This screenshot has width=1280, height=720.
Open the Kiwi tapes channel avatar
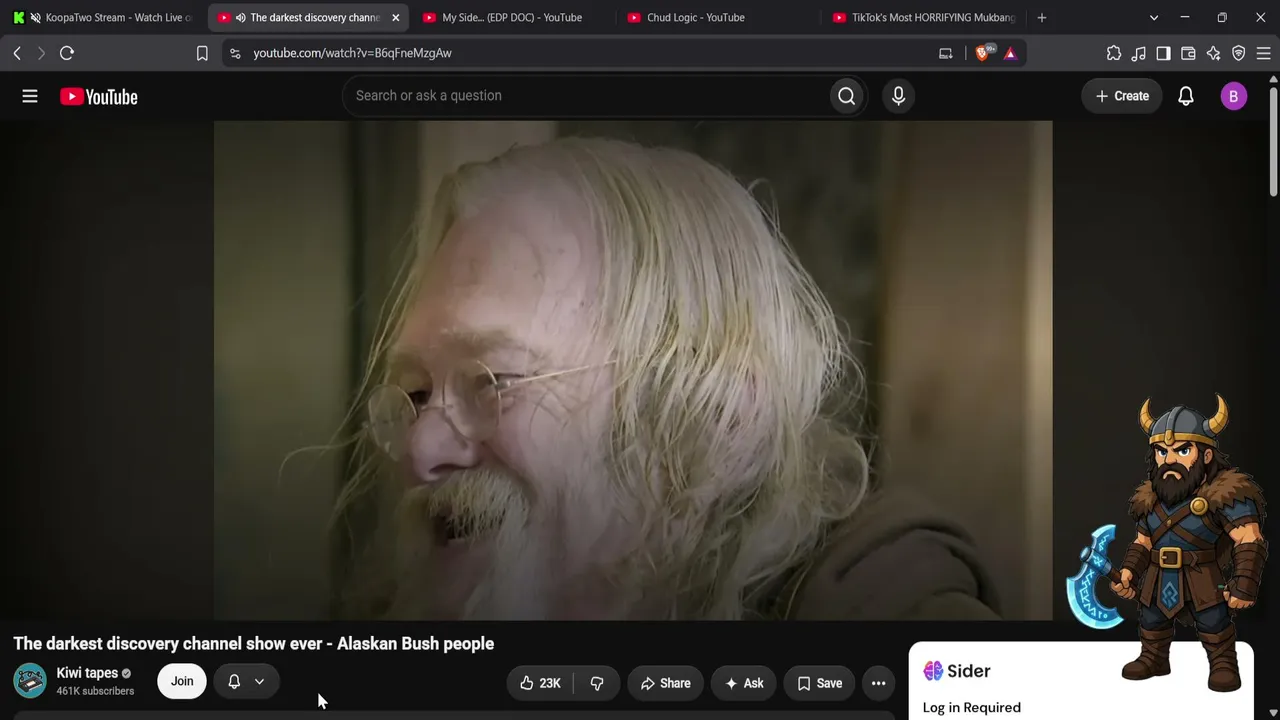(30, 681)
